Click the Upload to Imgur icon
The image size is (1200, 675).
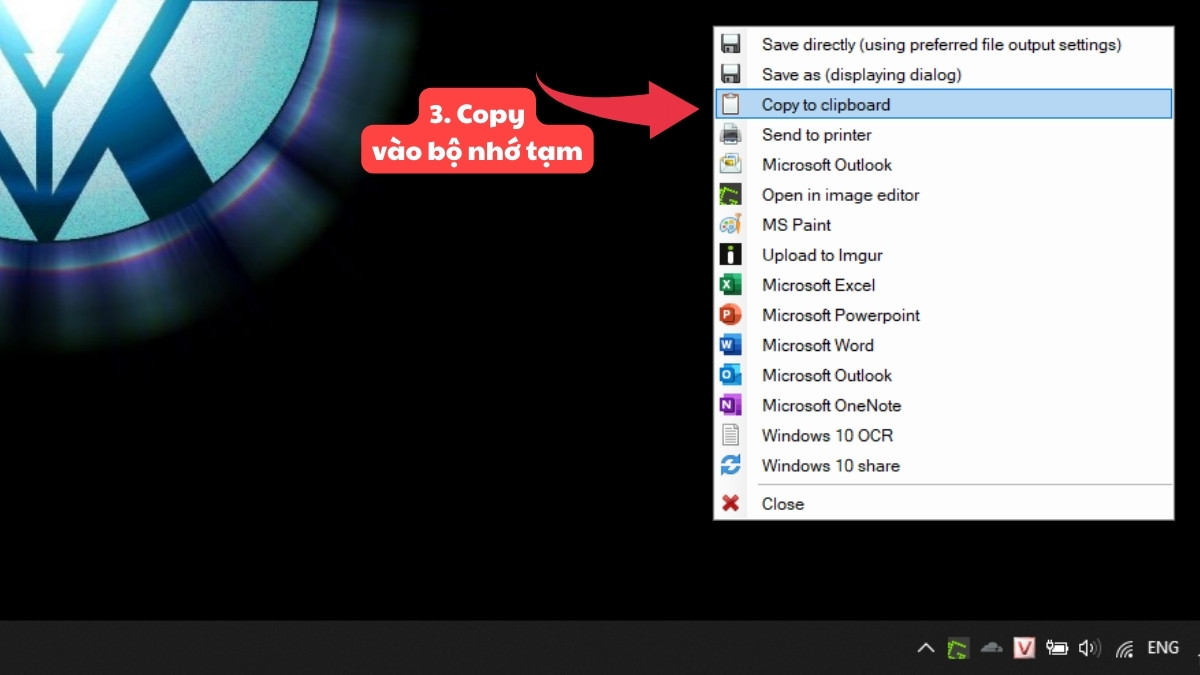[x=731, y=255]
